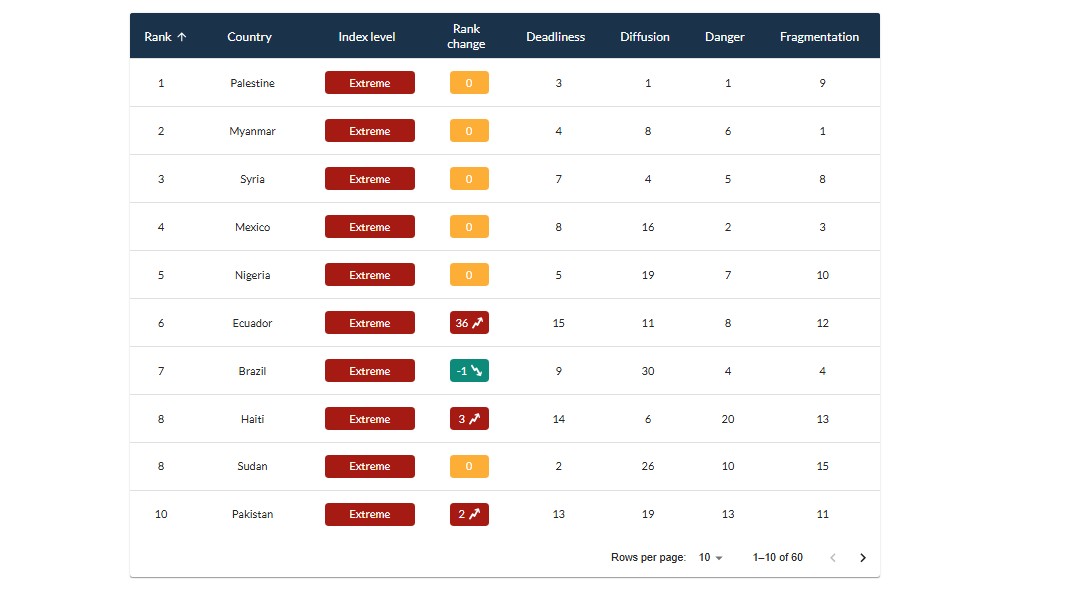Click Palestine's zero rank change badge
The height and width of the screenshot is (597, 1079).
click(469, 83)
